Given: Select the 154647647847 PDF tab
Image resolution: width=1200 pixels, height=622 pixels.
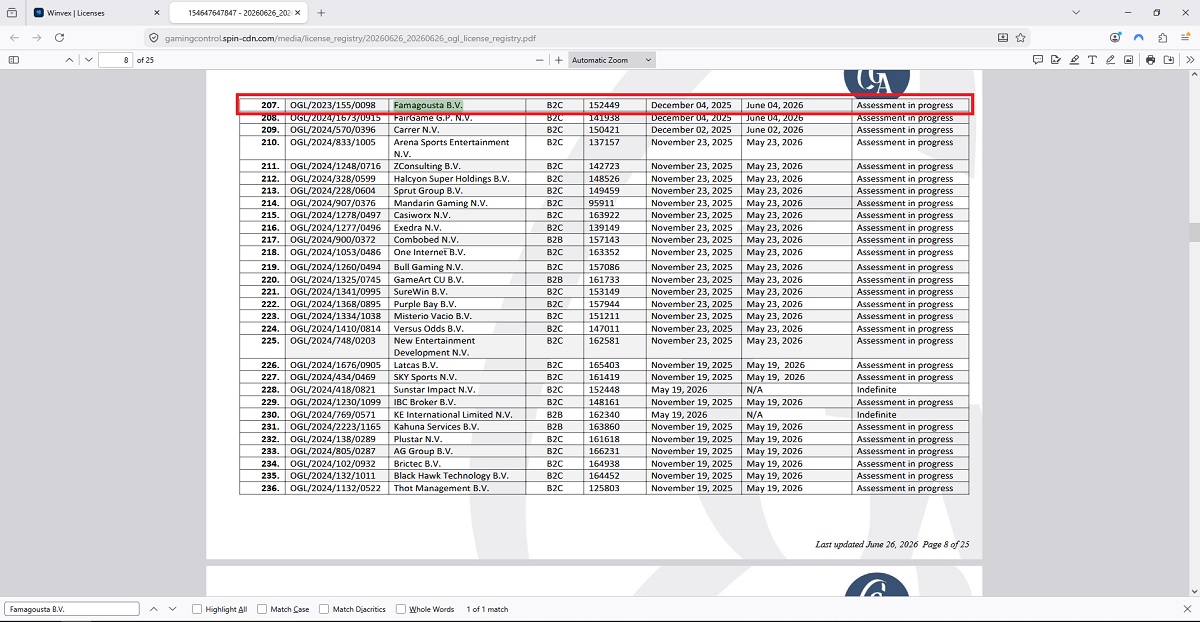Looking at the screenshot, I should (x=238, y=13).
